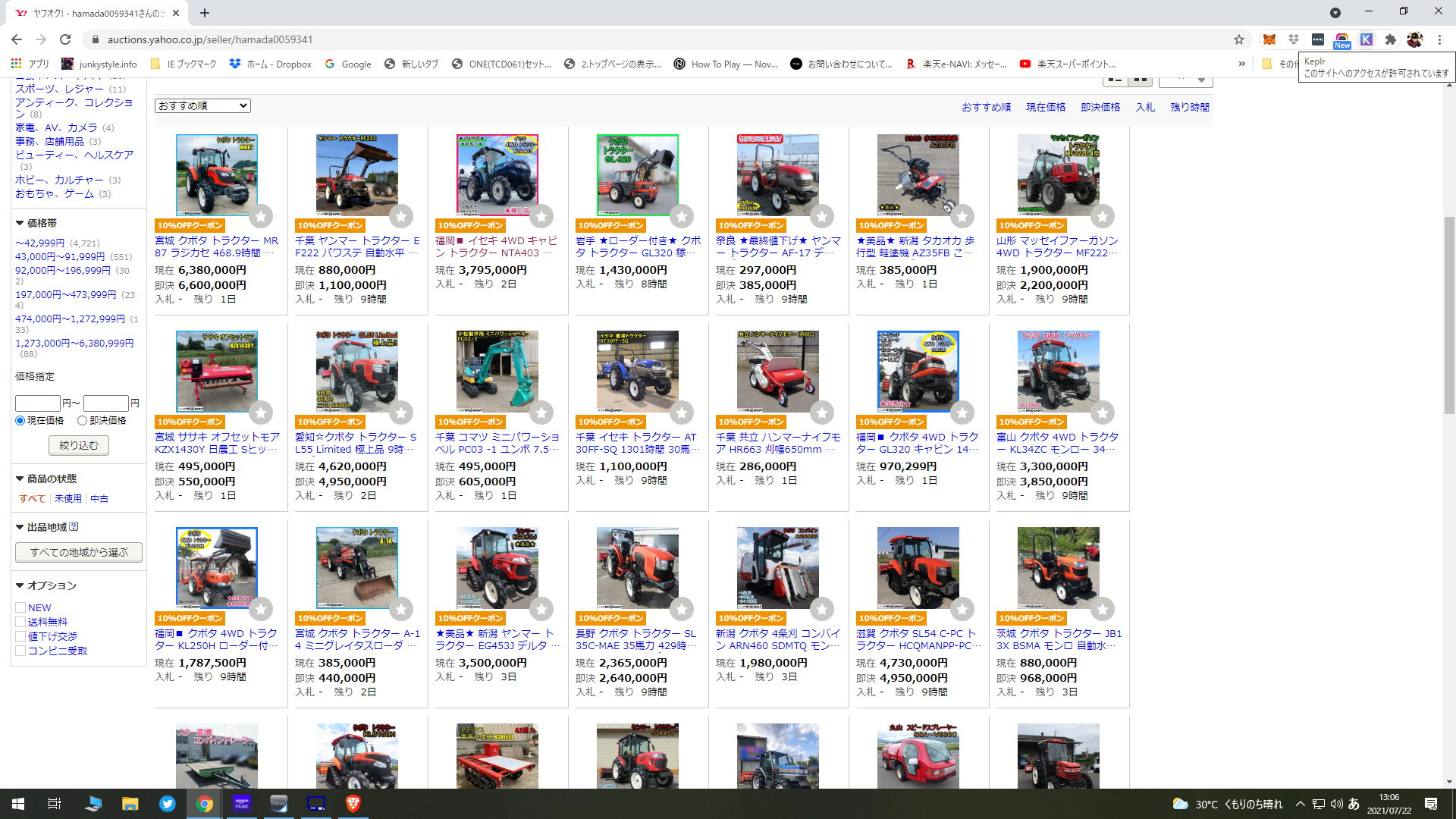Click すべての地域から選ぶ button

(x=79, y=552)
